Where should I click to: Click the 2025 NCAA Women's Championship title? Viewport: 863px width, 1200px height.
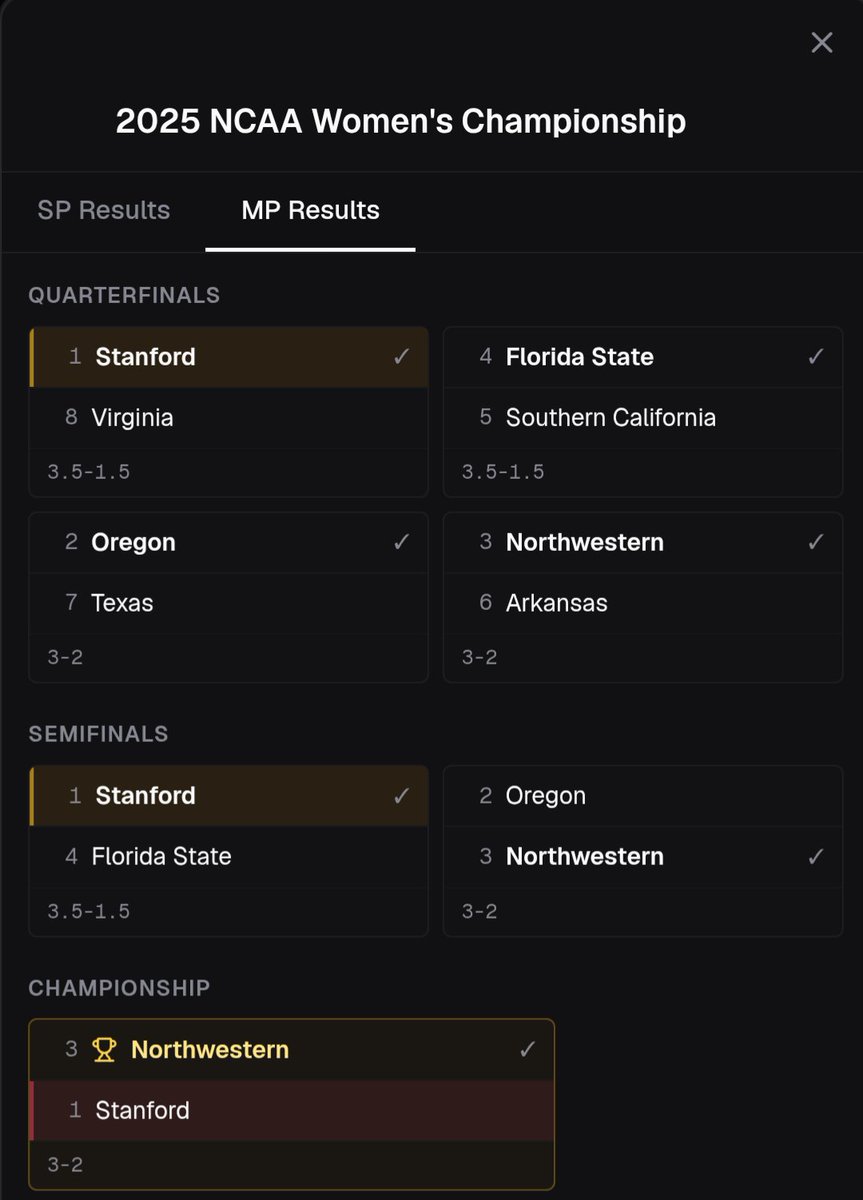pyautogui.click(x=401, y=121)
